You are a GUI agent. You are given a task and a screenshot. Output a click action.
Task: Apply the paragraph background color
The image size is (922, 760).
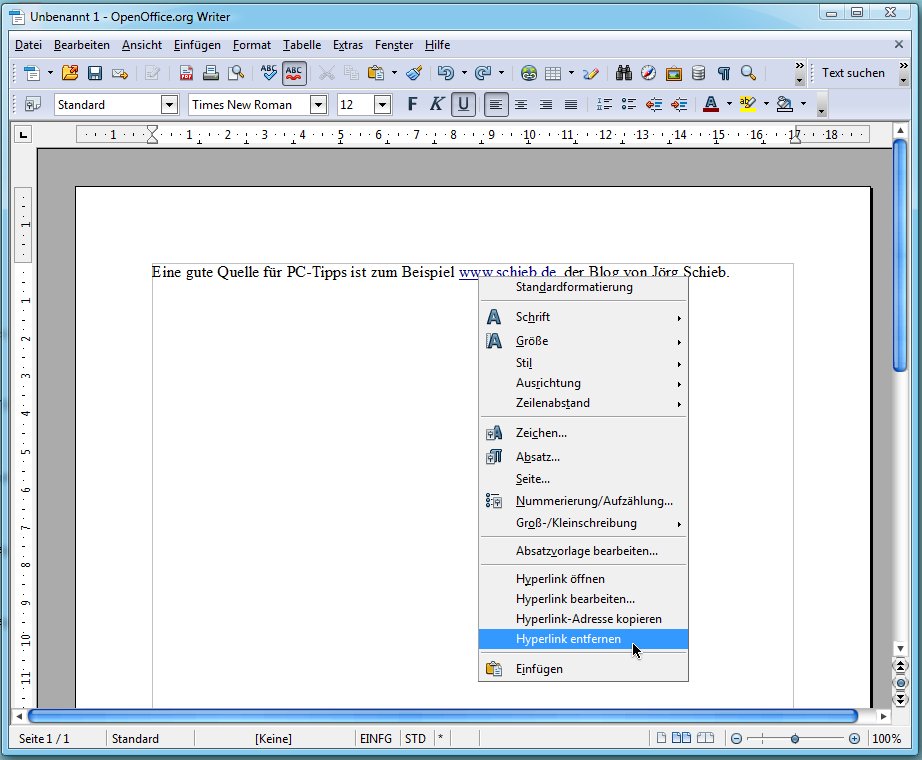pyautogui.click(x=784, y=105)
